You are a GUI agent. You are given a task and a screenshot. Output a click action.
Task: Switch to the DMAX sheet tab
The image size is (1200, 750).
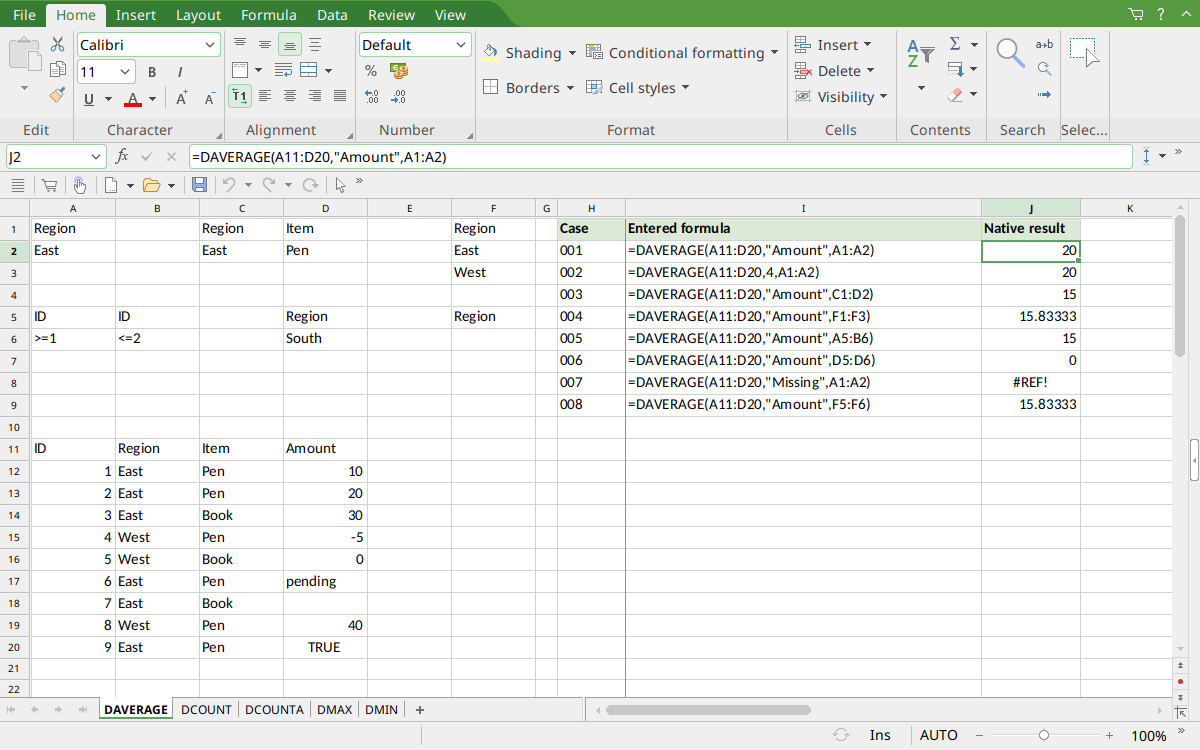(x=334, y=710)
